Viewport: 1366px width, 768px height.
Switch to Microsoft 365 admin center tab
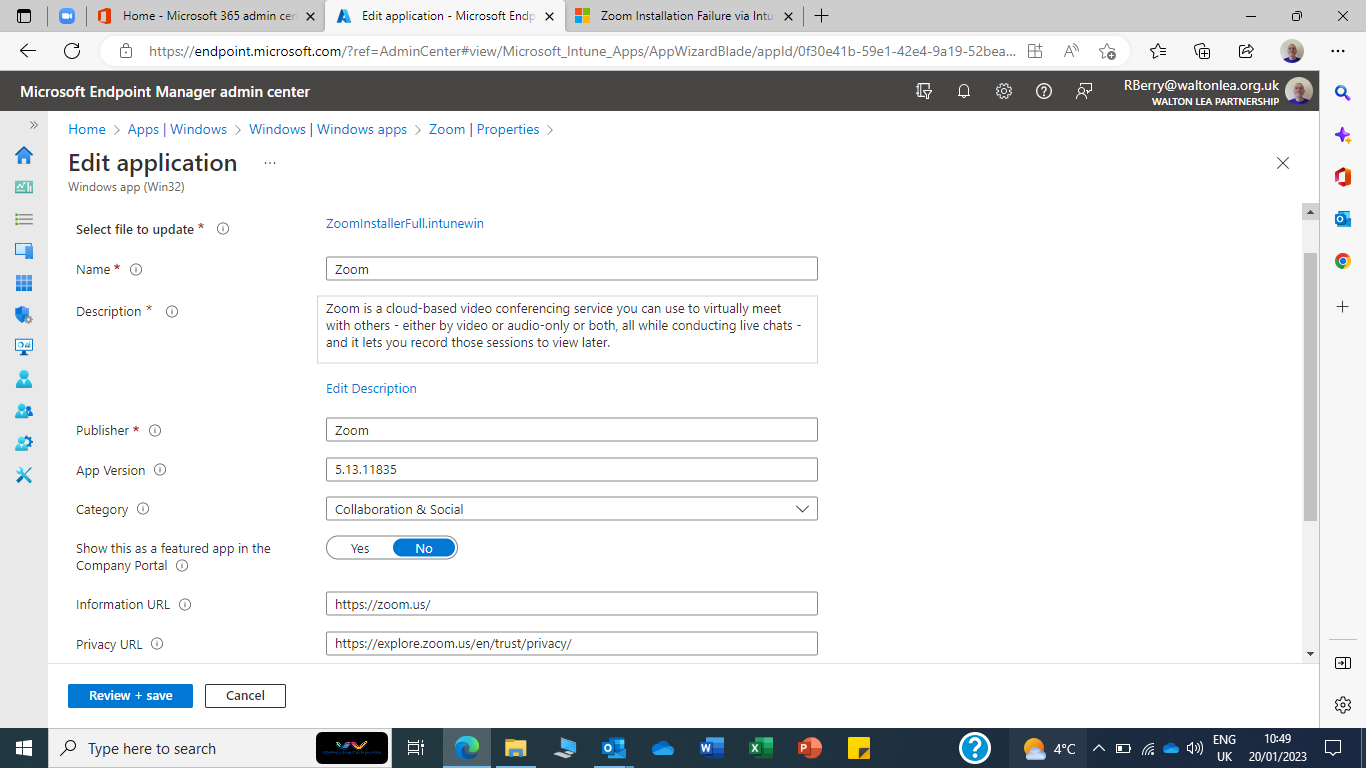(x=208, y=16)
